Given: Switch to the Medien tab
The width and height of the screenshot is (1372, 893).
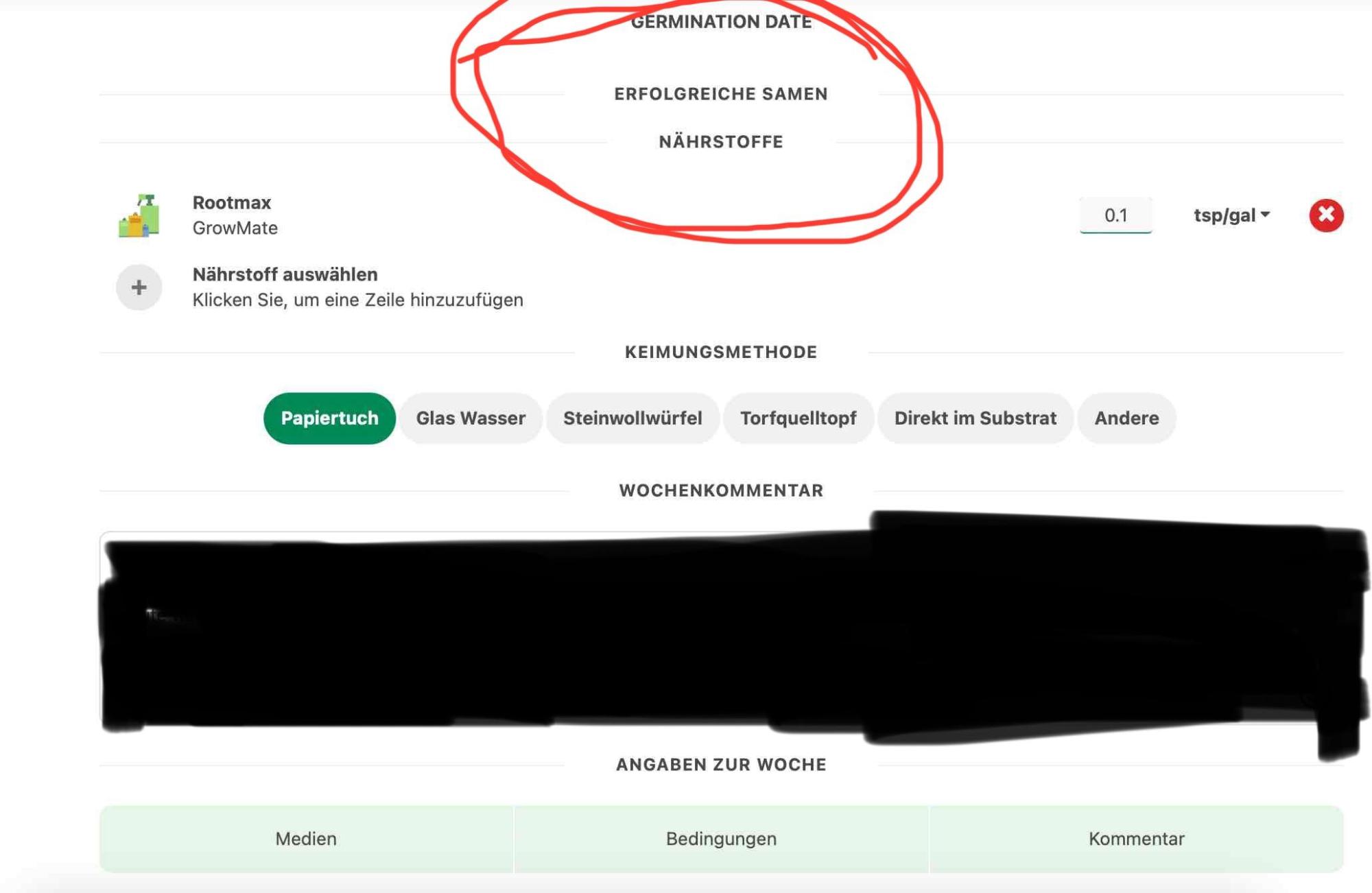Looking at the screenshot, I should [x=306, y=839].
